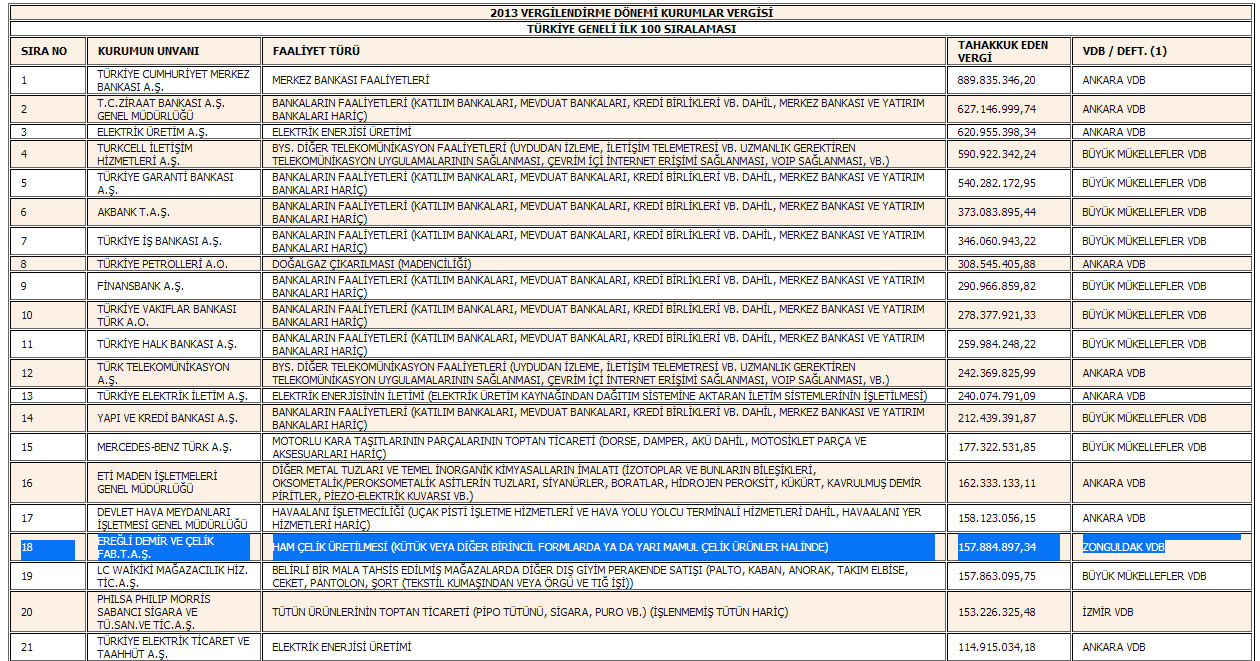
Task: Select AKBANK T.A.Ş. company cell
Action: [x=174, y=212]
